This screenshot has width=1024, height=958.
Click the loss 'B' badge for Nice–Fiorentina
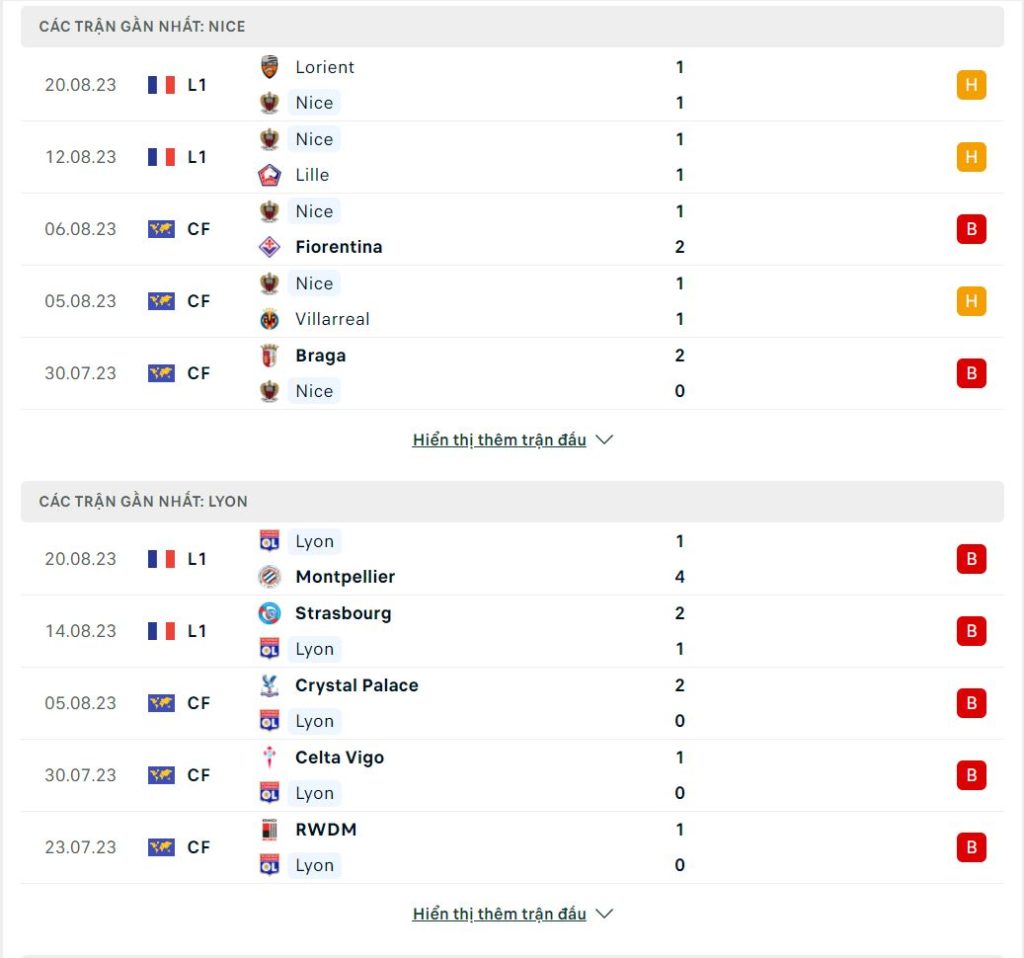pos(971,229)
